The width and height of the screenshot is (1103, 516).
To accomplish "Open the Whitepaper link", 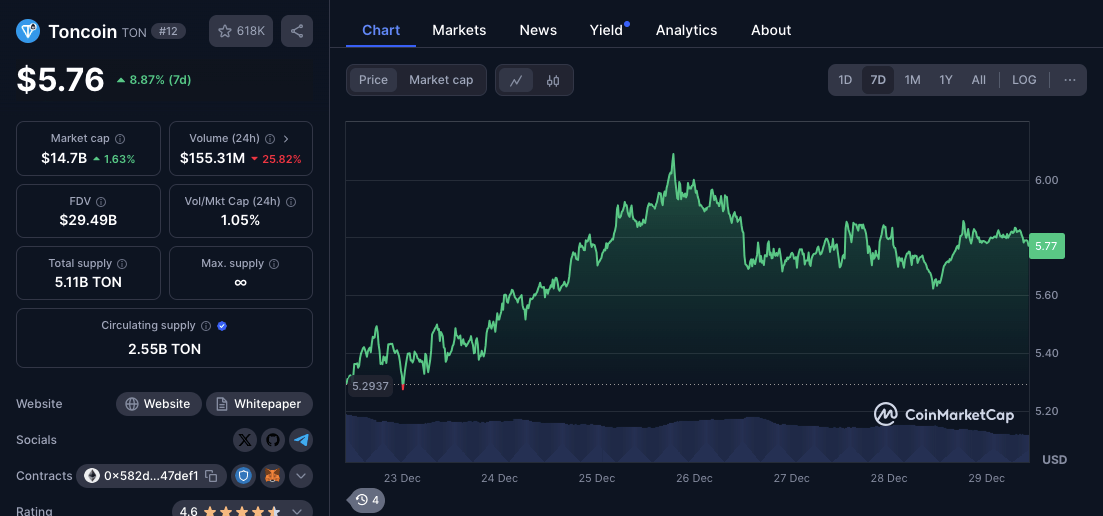I will pyautogui.click(x=259, y=404).
